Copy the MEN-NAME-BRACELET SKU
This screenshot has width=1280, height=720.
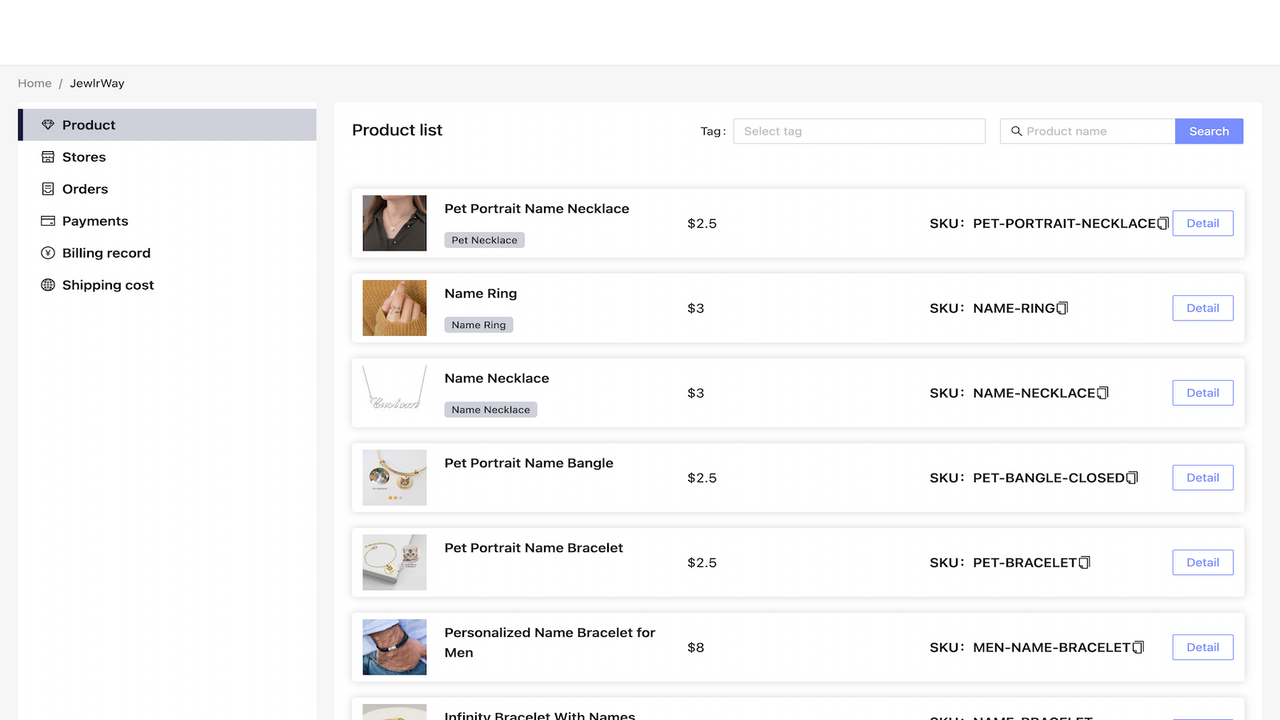tap(1139, 647)
